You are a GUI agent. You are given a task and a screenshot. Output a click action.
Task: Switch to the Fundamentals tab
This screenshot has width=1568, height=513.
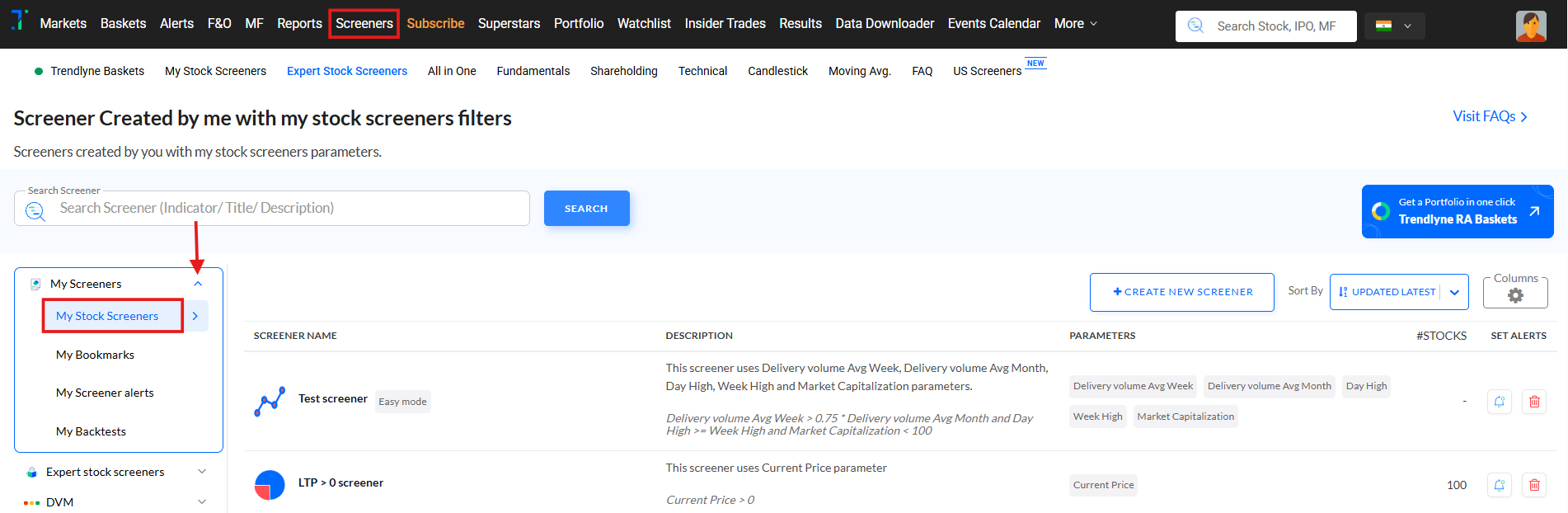533,71
